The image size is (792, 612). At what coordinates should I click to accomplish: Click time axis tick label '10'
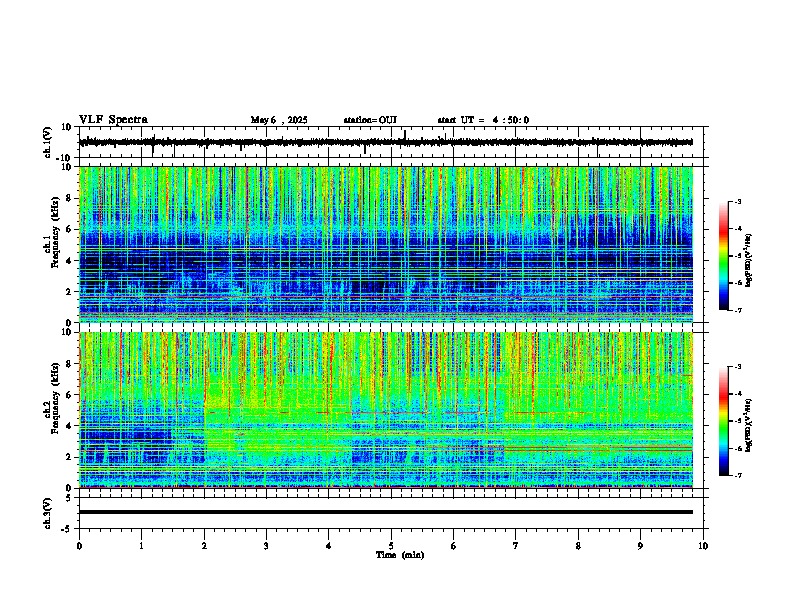[703, 546]
